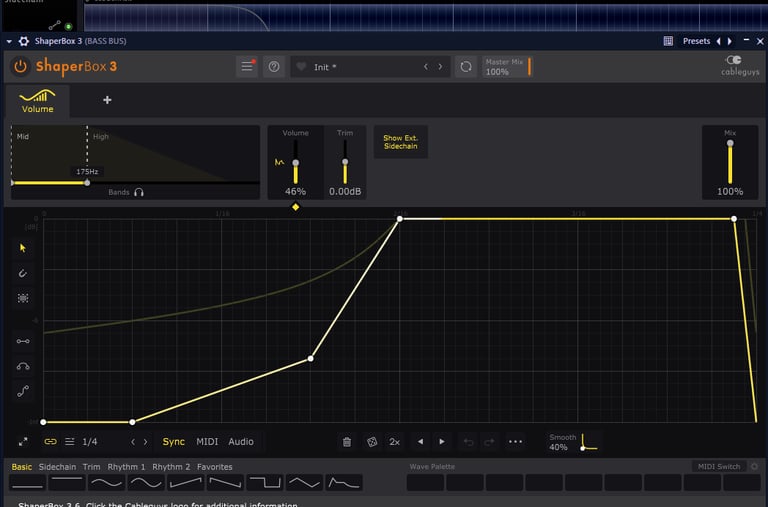Decrease LFO length with left chevron
This screenshot has width=768, height=507.
[x=133, y=442]
